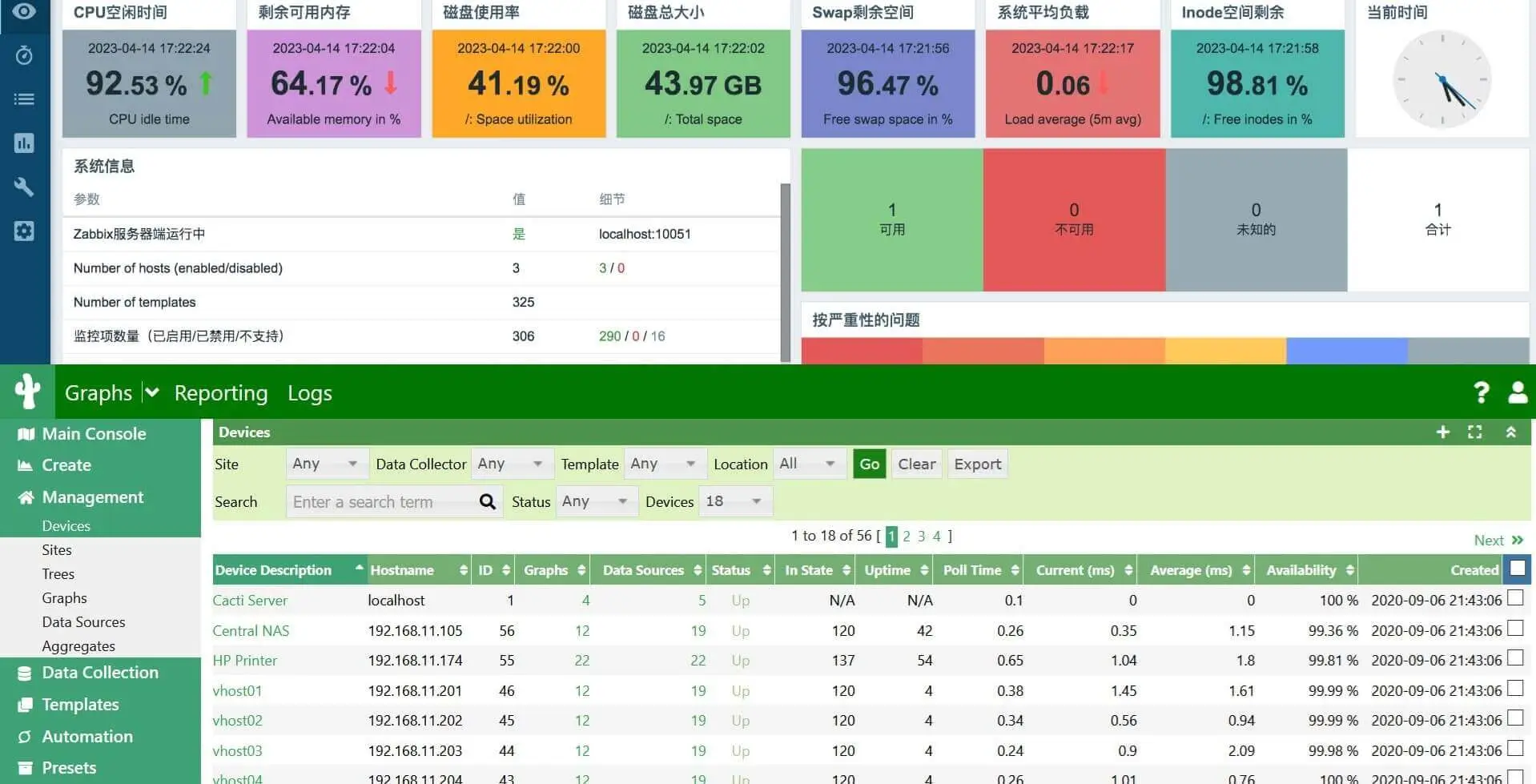Select the Central NAS row checkbox
Image resolution: width=1536 pixels, height=784 pixels.
[1514, 629]
